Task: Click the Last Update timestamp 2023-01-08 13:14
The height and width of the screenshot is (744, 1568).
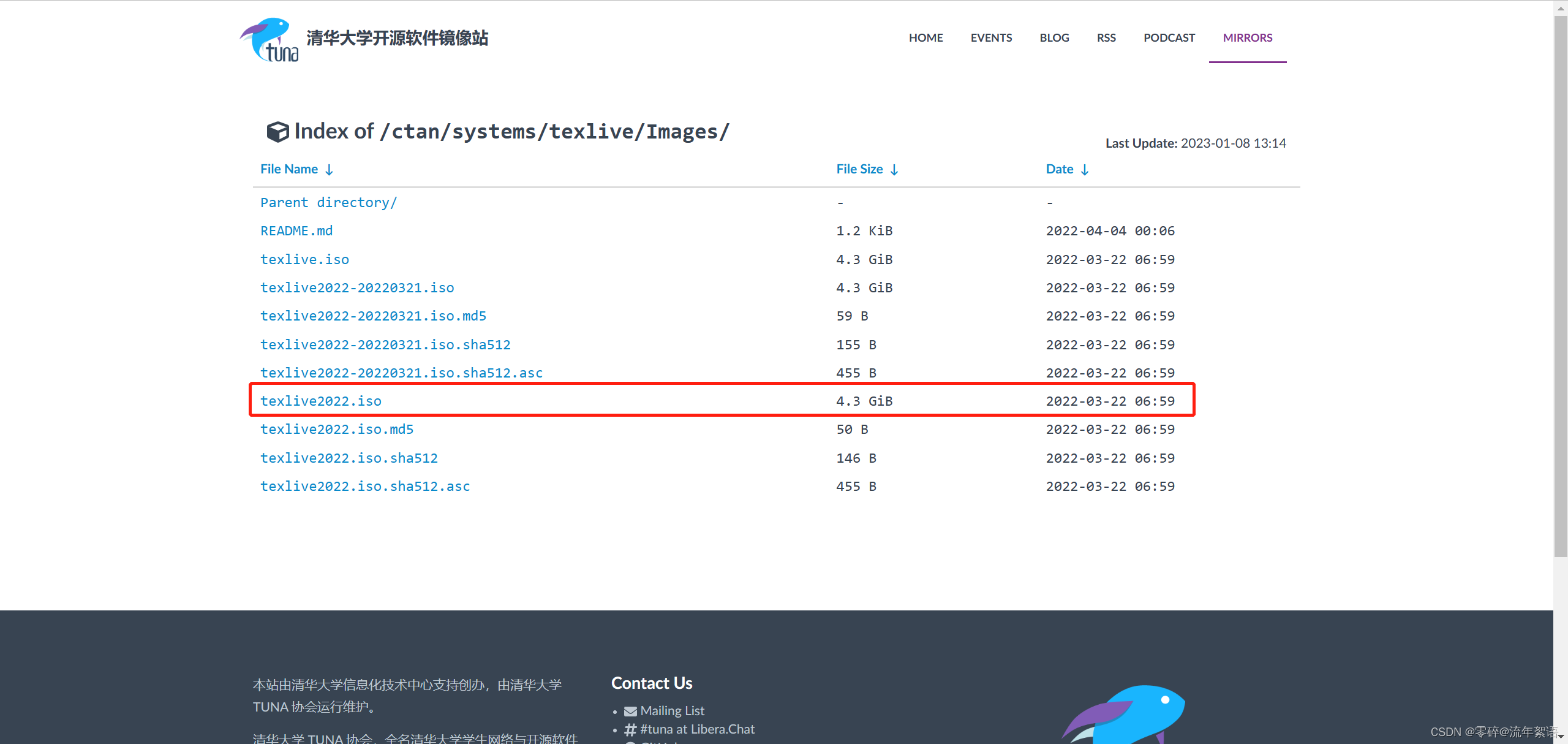Action: (1233, 143)
